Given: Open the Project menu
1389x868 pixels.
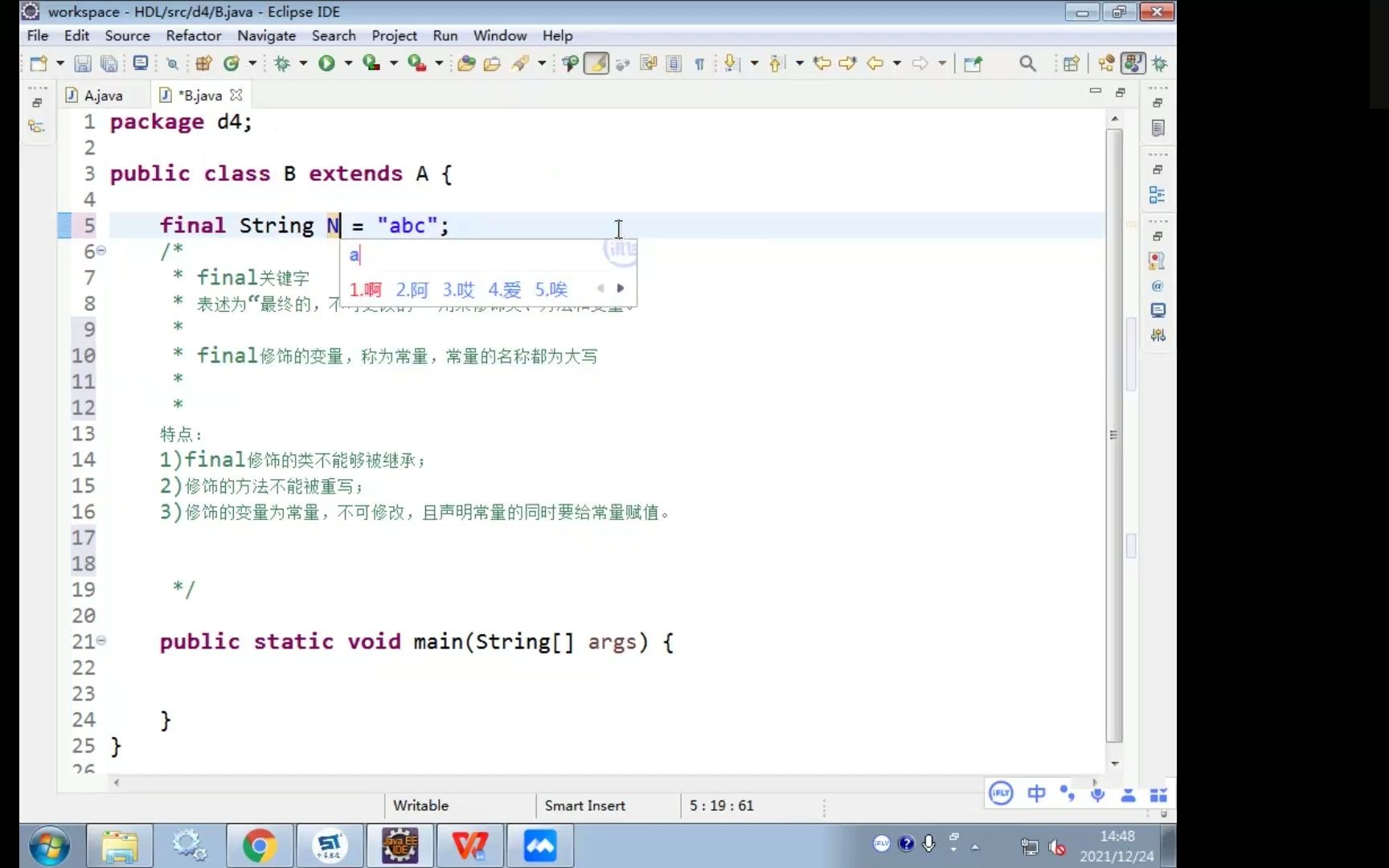Looking at the screenshot, I should point(394,35).
